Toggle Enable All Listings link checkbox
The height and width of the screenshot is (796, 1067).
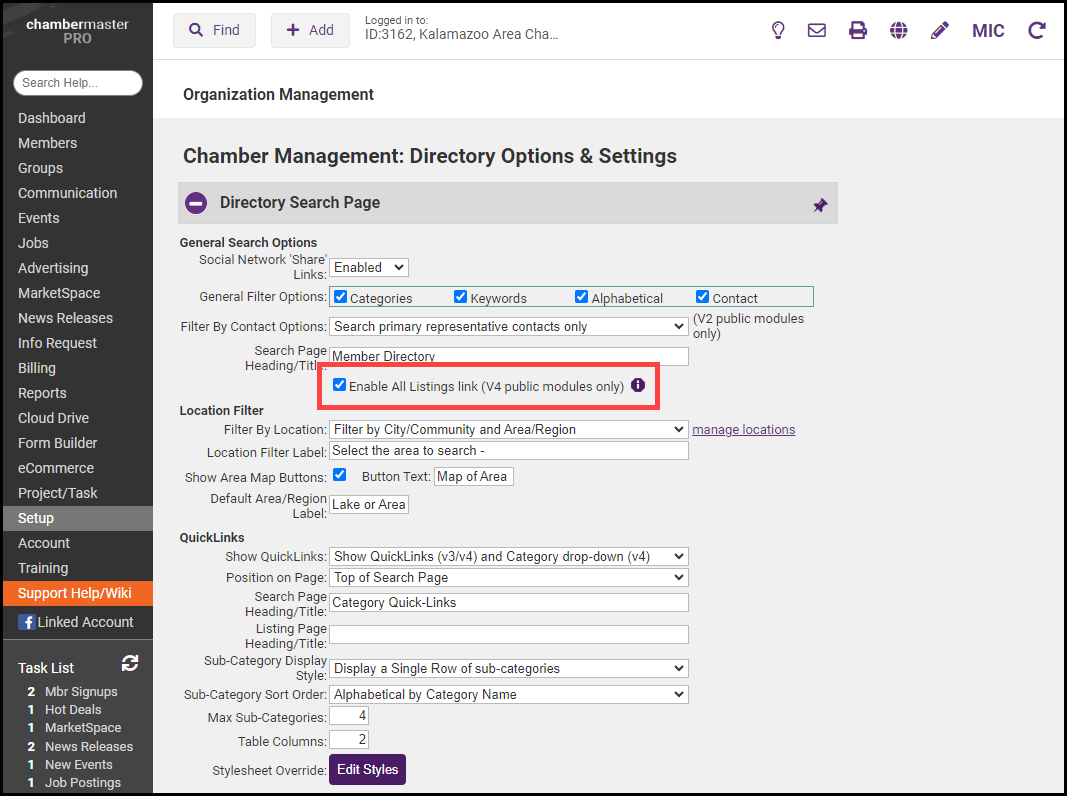click(x=340, y=386)
